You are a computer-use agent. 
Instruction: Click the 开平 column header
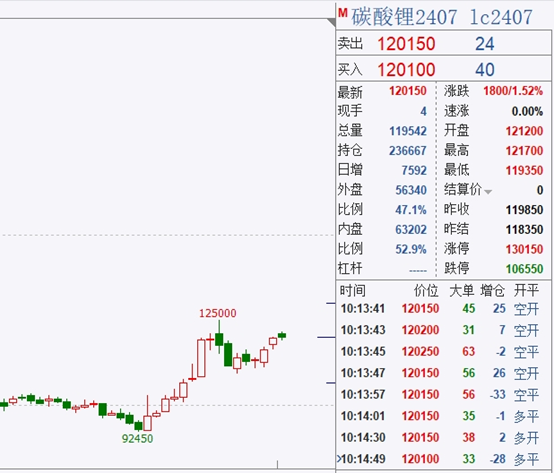526,291
